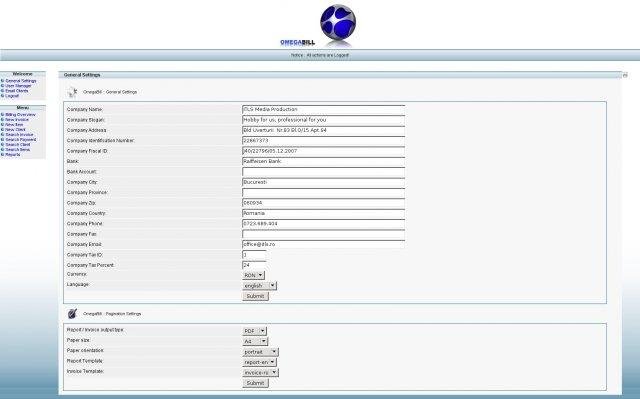640x399 pixels.
Task: Click the Pagination Settings section pen icon
Action: [72, 314]
